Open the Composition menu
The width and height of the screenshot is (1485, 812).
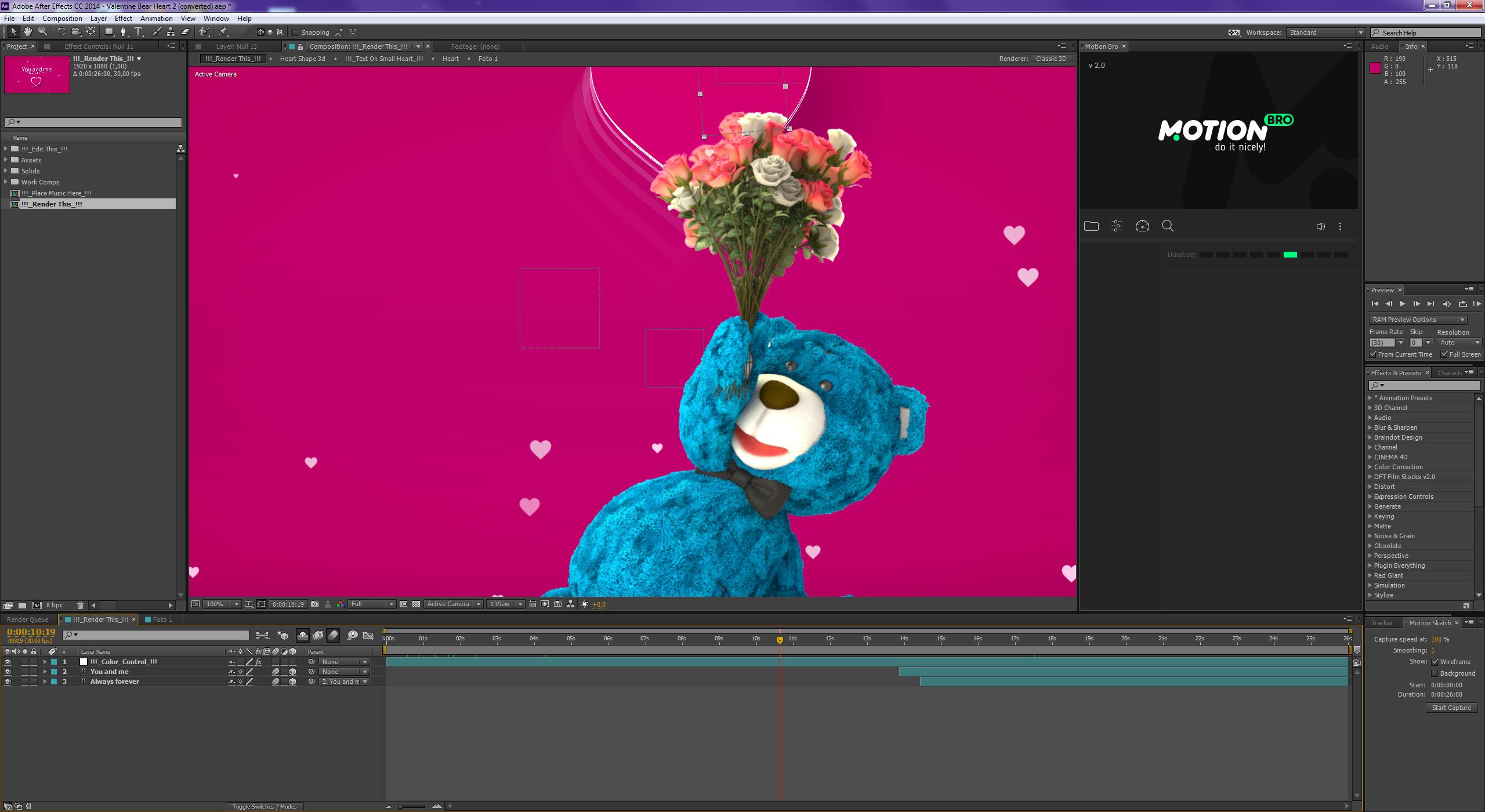coord(62,18)
